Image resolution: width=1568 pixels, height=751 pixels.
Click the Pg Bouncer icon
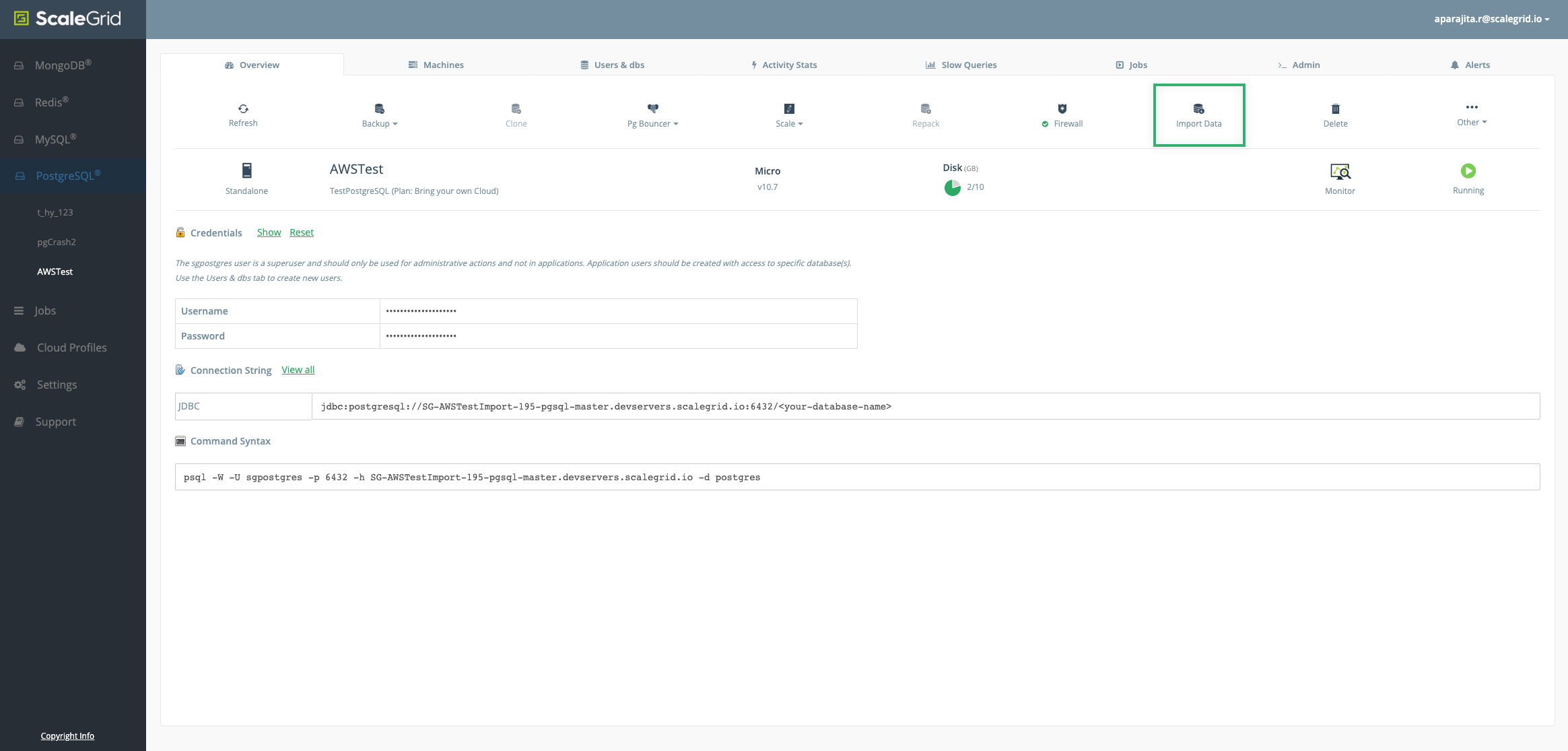tap(653, 108)
